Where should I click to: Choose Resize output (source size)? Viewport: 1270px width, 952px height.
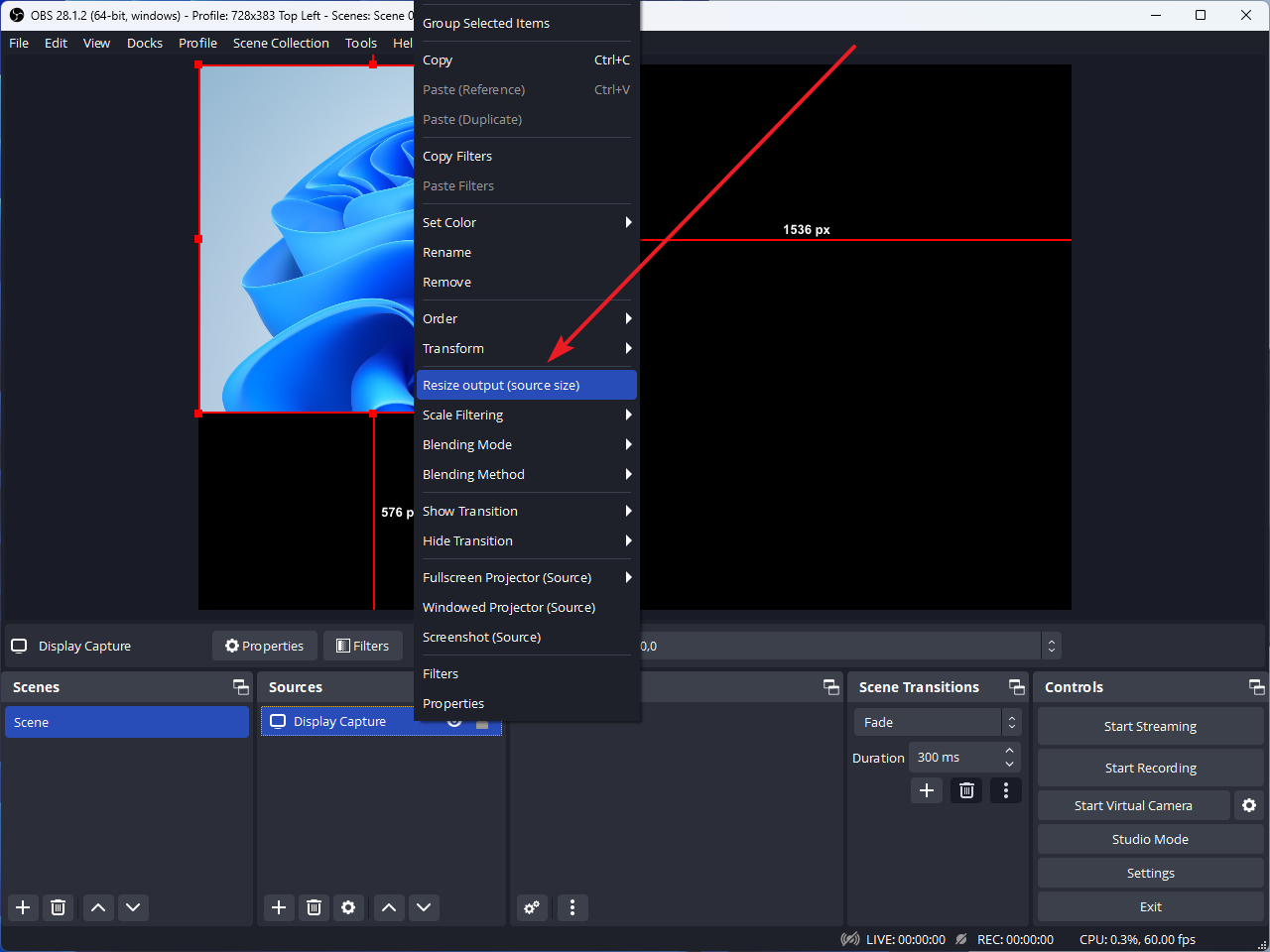[526, 385]
